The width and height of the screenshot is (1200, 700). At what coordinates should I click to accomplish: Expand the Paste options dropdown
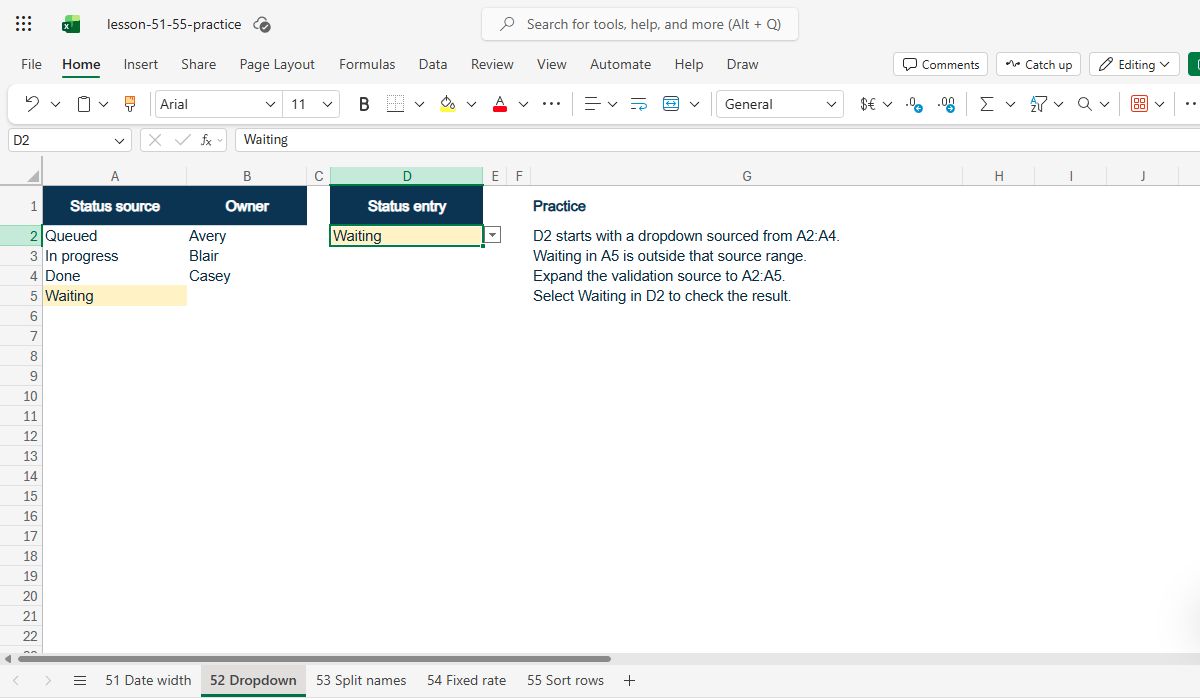[104, 104]
